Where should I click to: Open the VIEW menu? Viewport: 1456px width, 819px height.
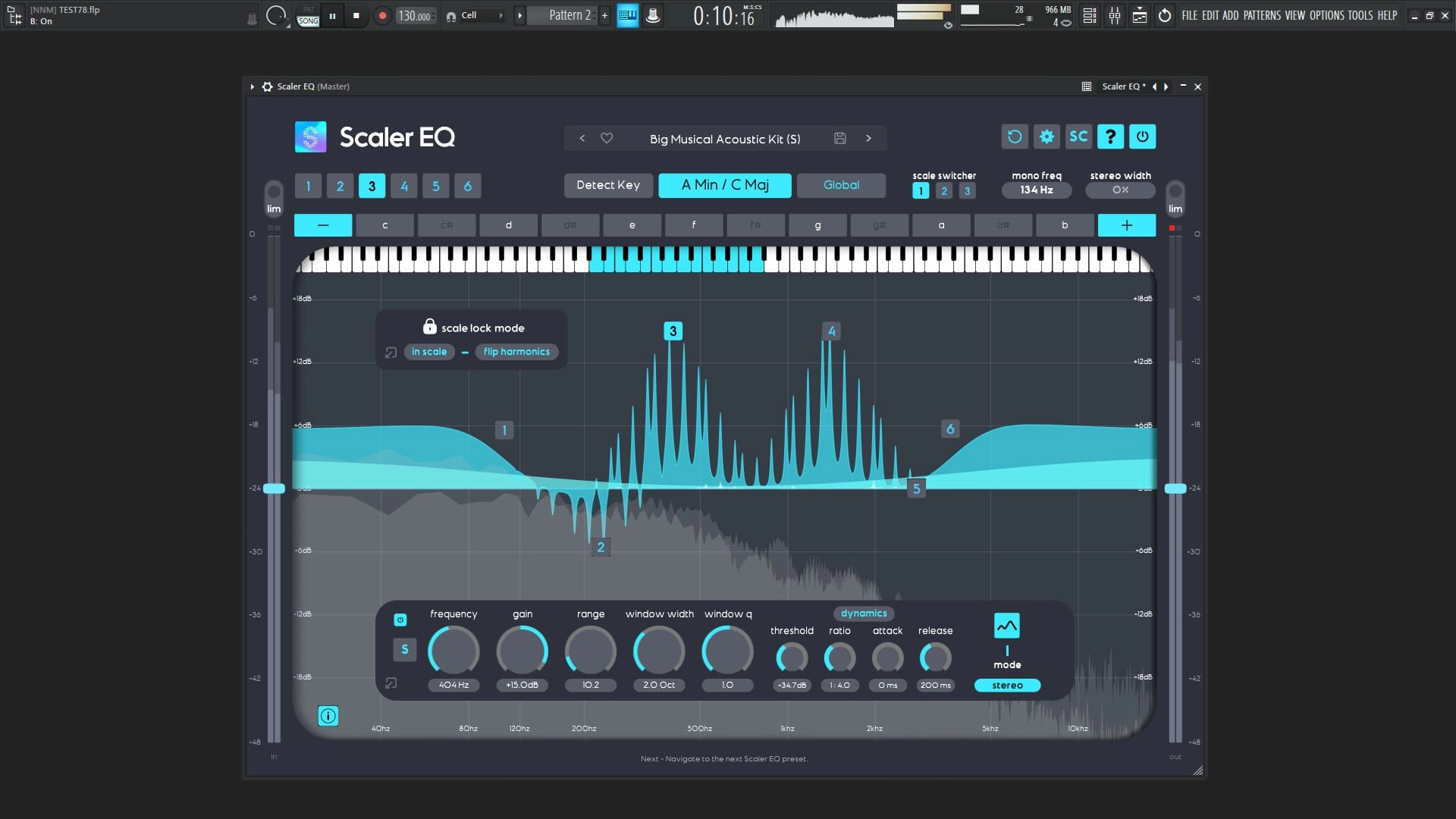click(x=1295, y=15)
